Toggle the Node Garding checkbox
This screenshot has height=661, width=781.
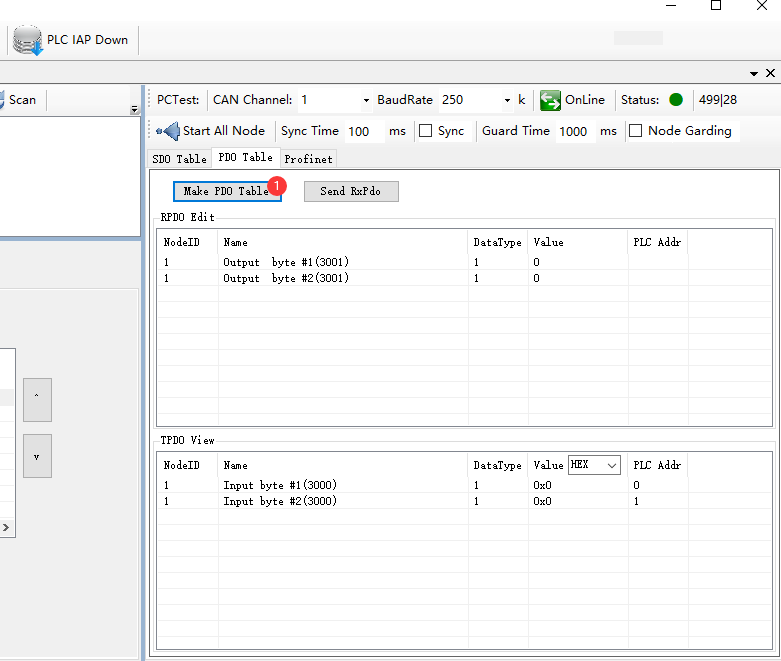635,131
